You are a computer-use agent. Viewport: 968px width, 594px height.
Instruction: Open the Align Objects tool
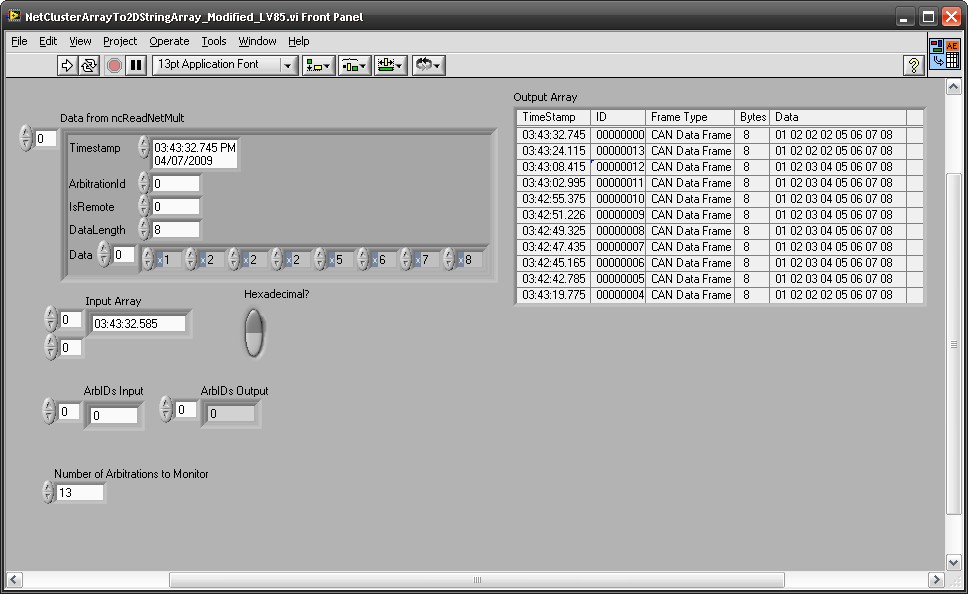coord(320,65)
